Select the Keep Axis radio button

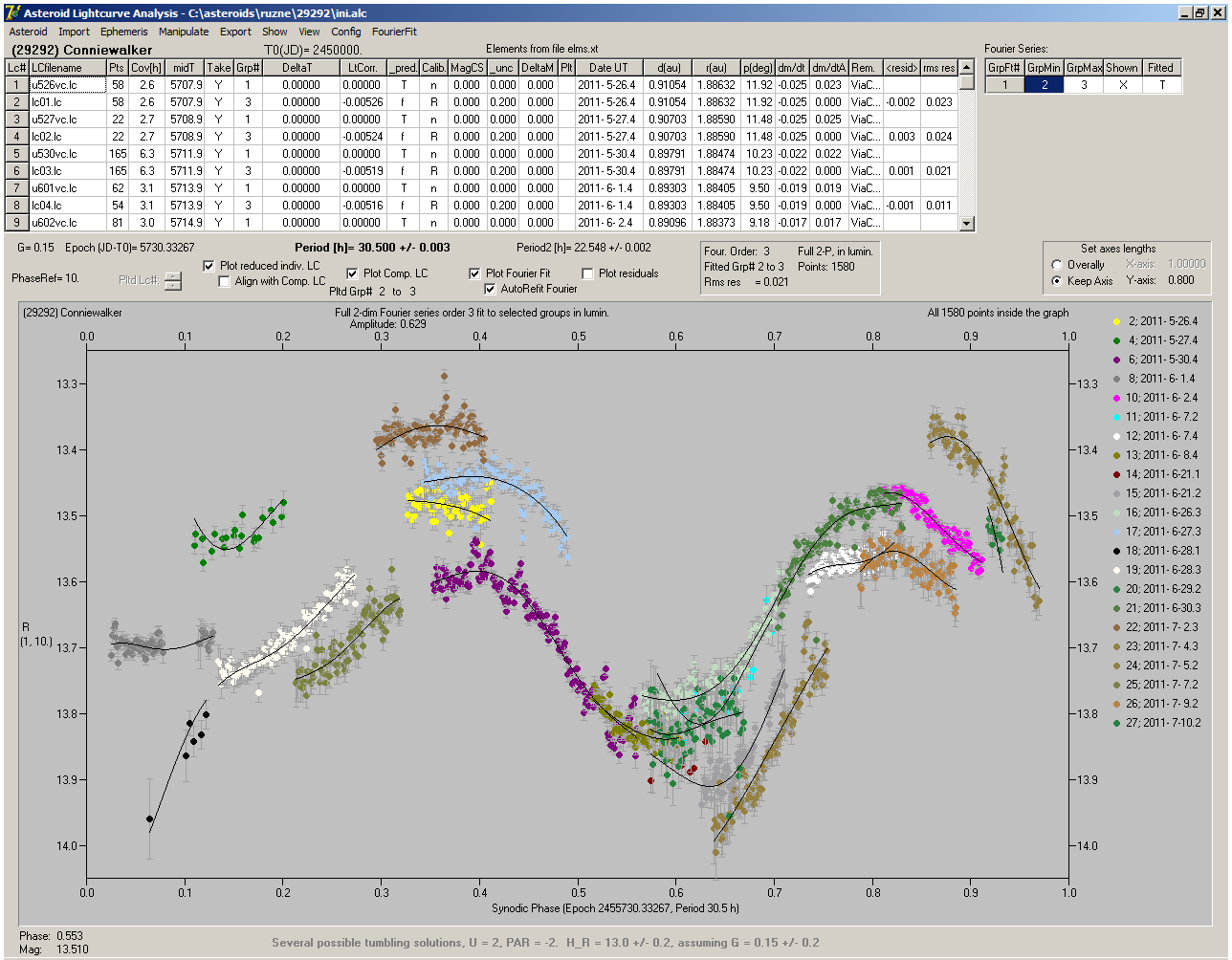pyautogui.click(x=1057, y=281)
